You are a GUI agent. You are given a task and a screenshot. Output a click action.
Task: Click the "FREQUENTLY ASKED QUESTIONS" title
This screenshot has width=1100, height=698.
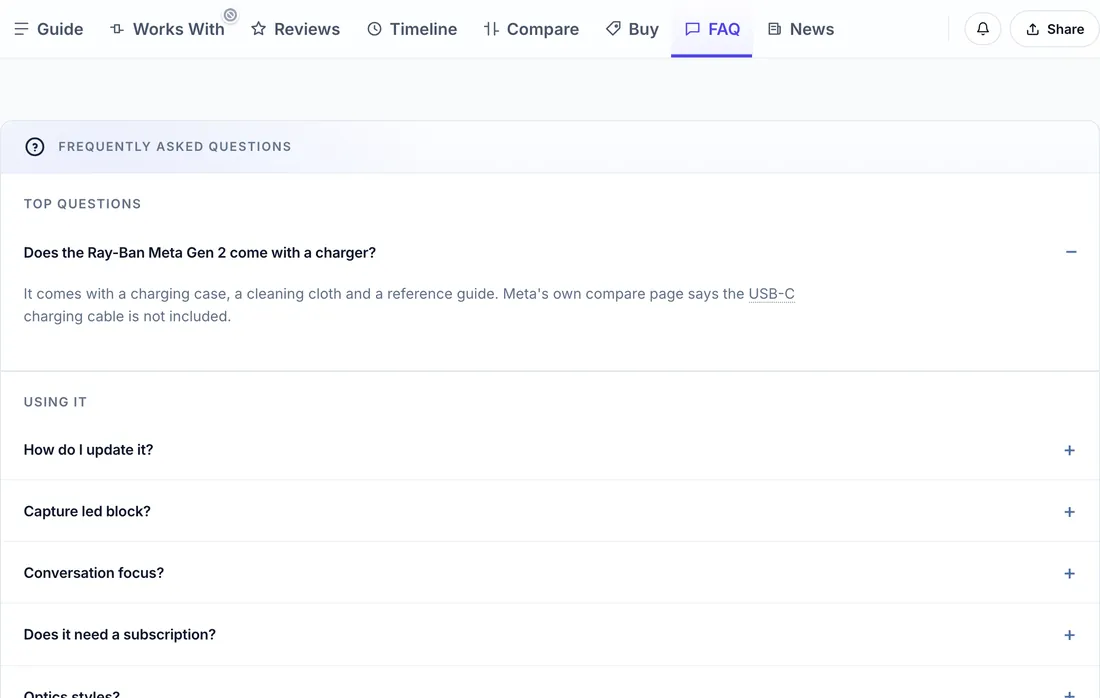(175, 147)
